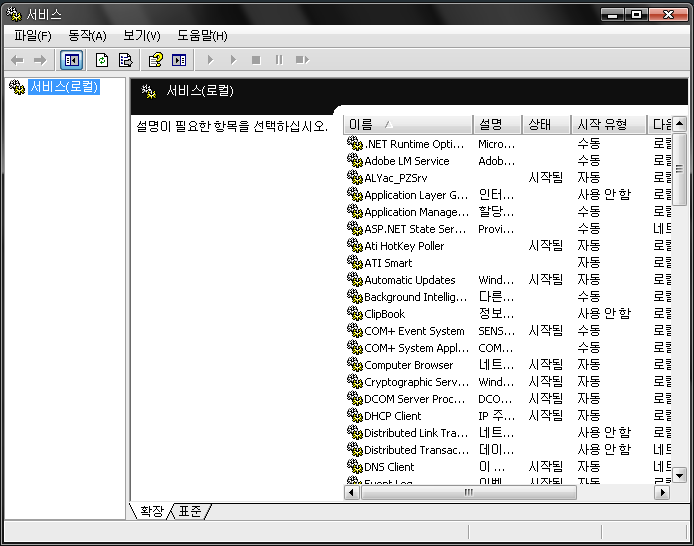Maximize the 서비스 window
This screenshot has width=694, height=546.
(x=636, y=15)
